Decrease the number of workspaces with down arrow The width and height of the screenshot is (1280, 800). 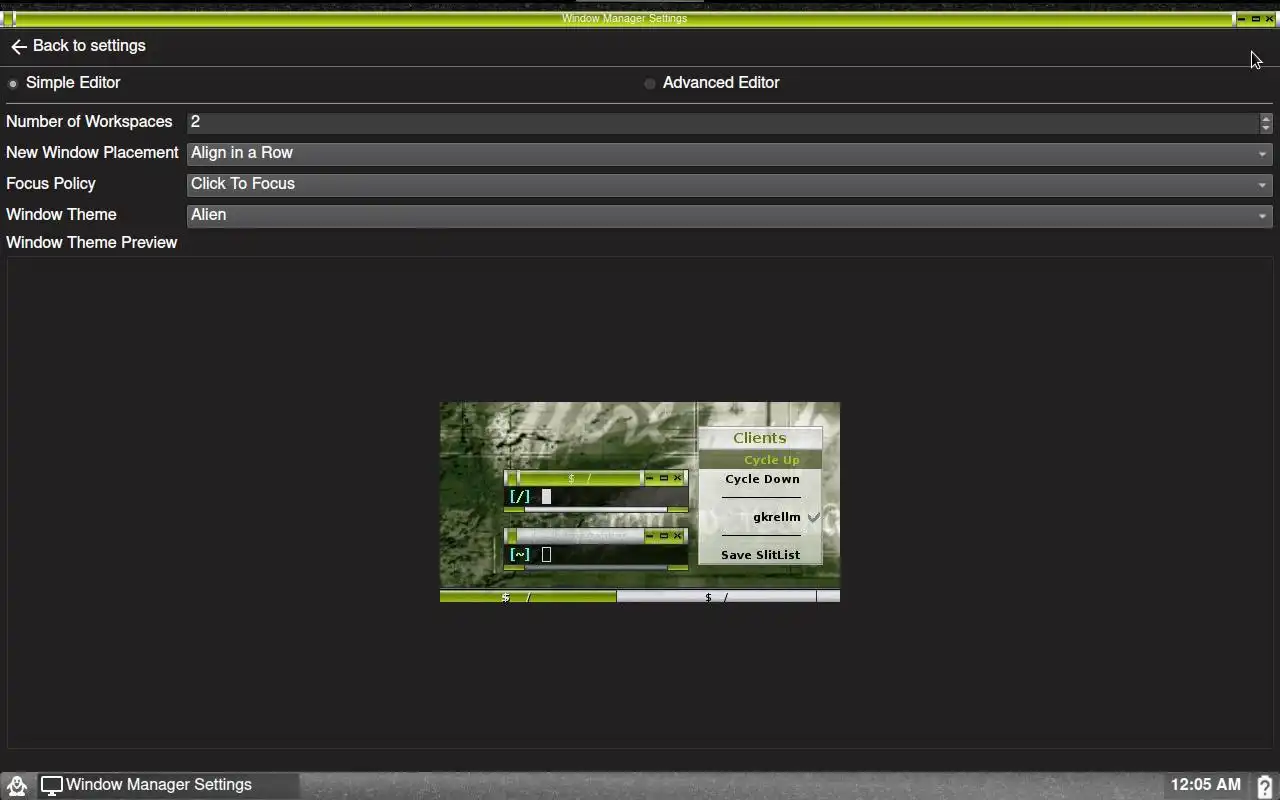pyautogui.click(x=1266, y=128)
